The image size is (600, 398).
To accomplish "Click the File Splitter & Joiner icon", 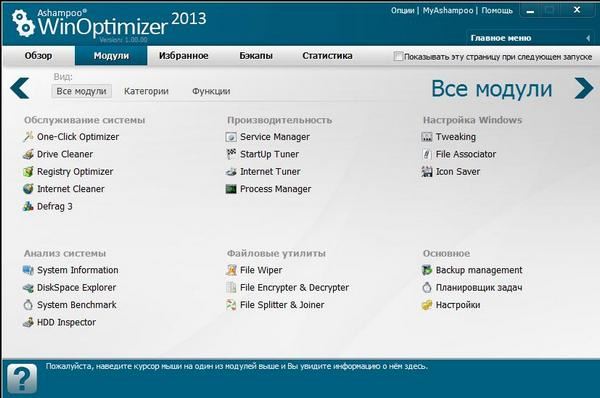I will (231, 305).
